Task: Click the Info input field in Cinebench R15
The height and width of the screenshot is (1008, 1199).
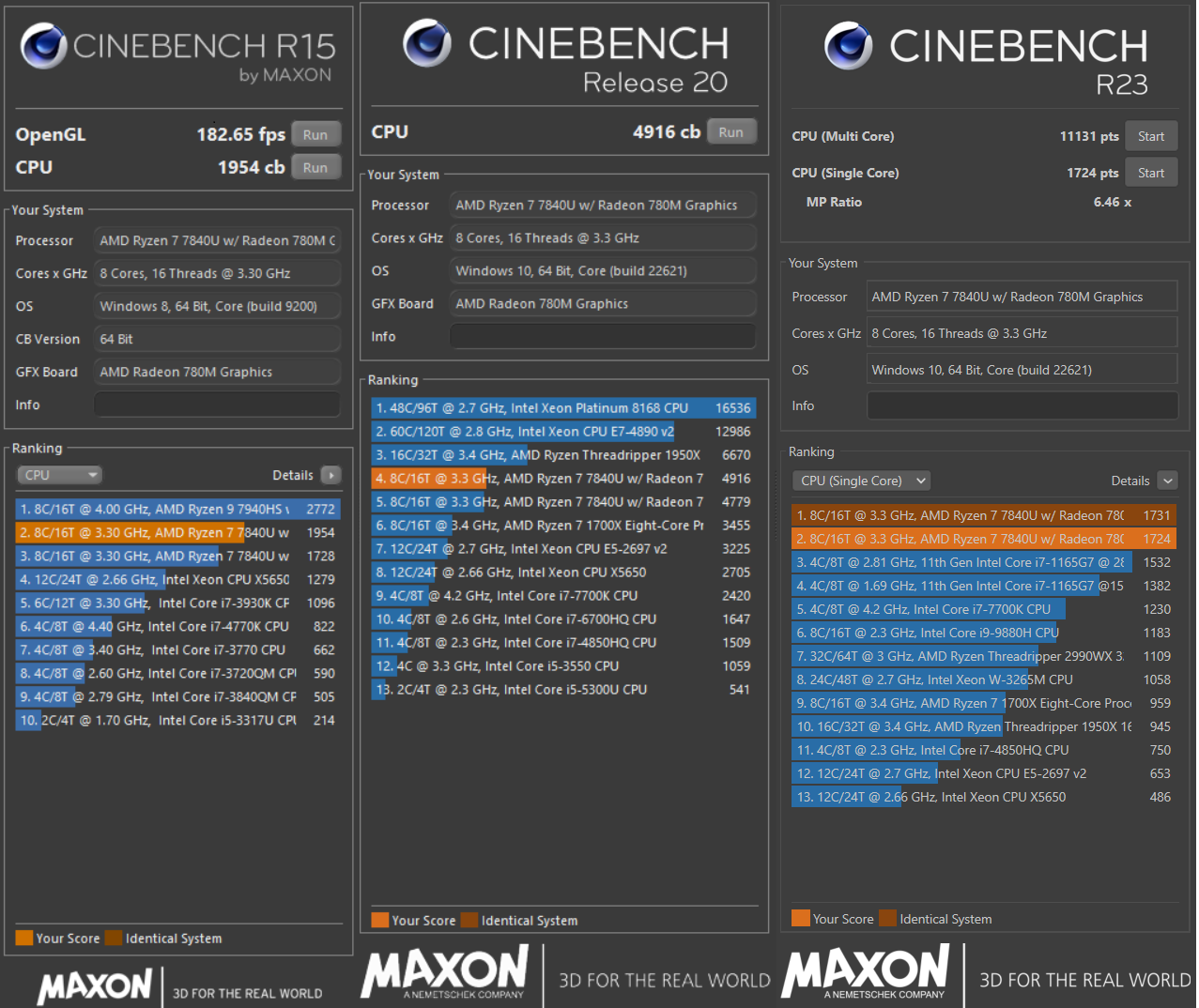Action: (217, 405)
